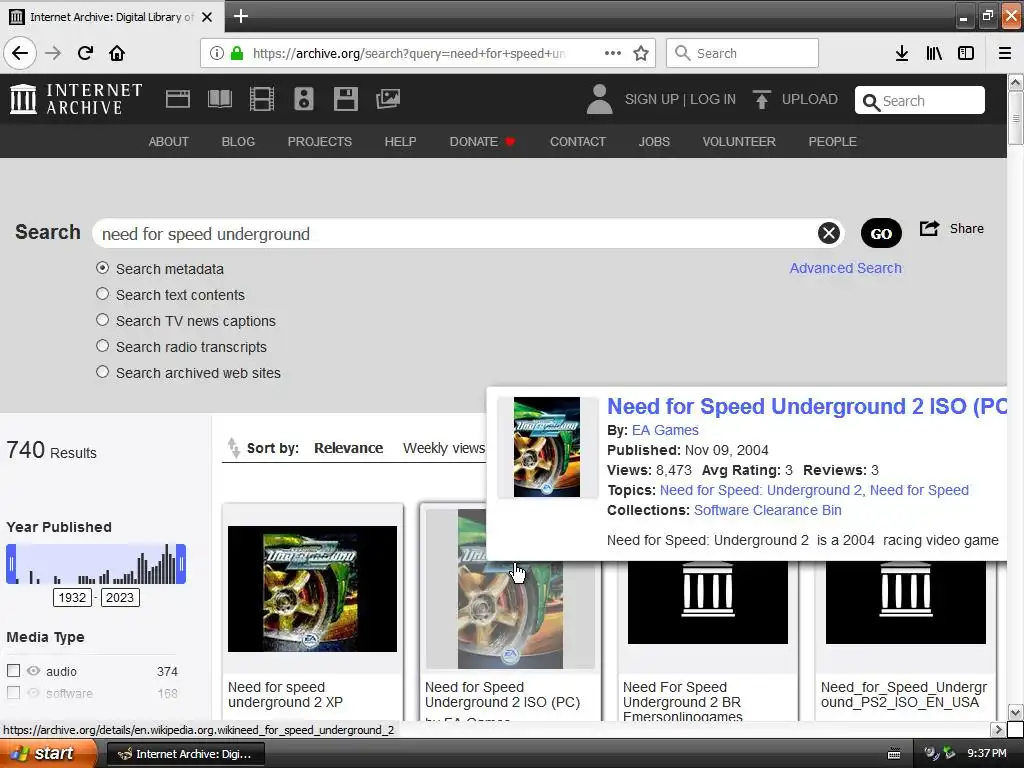1024x768 pixels.
Task: Go to browser Home
Action: [x=117, y=53]
